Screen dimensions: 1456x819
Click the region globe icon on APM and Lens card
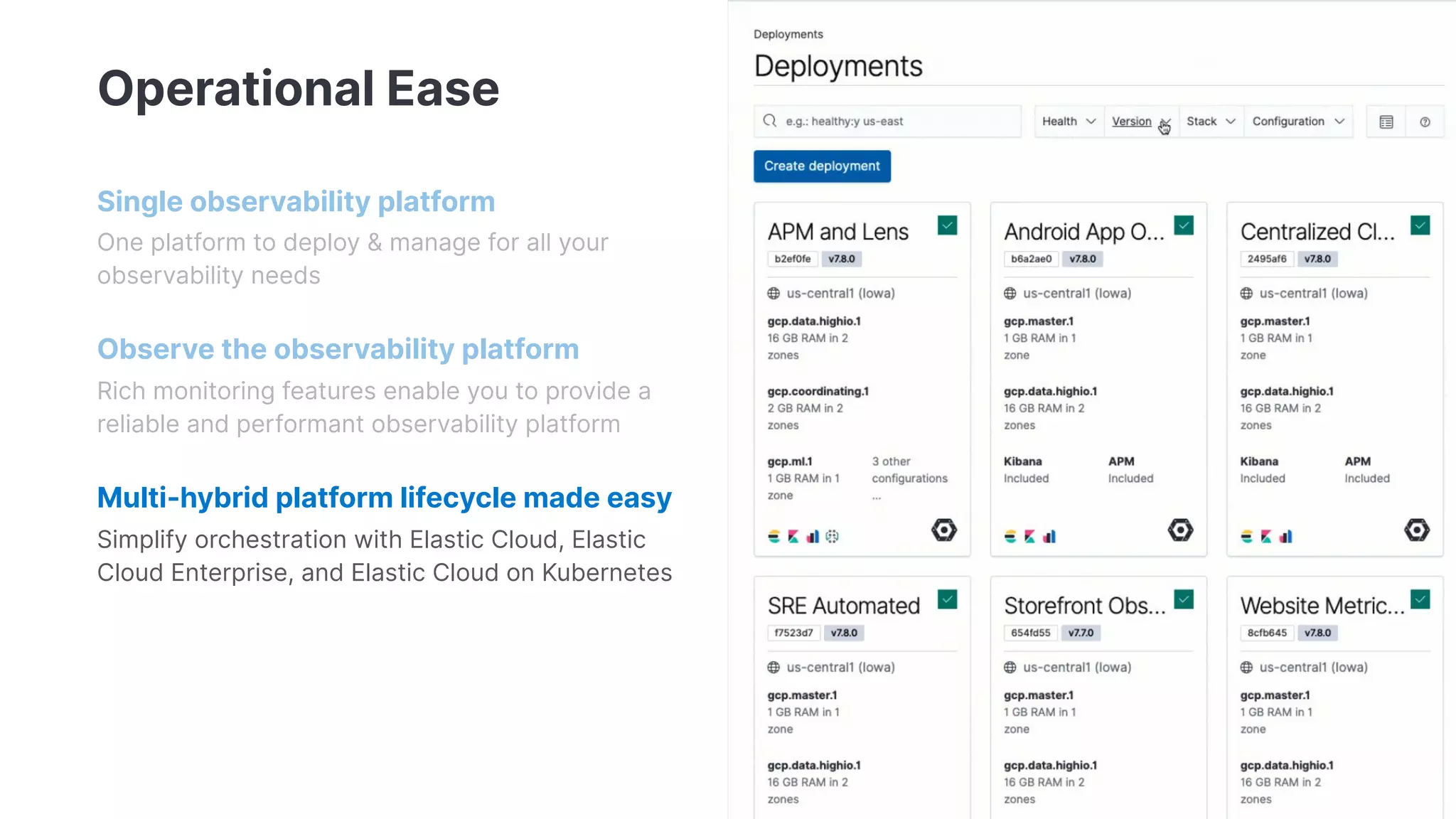point(773,293)
